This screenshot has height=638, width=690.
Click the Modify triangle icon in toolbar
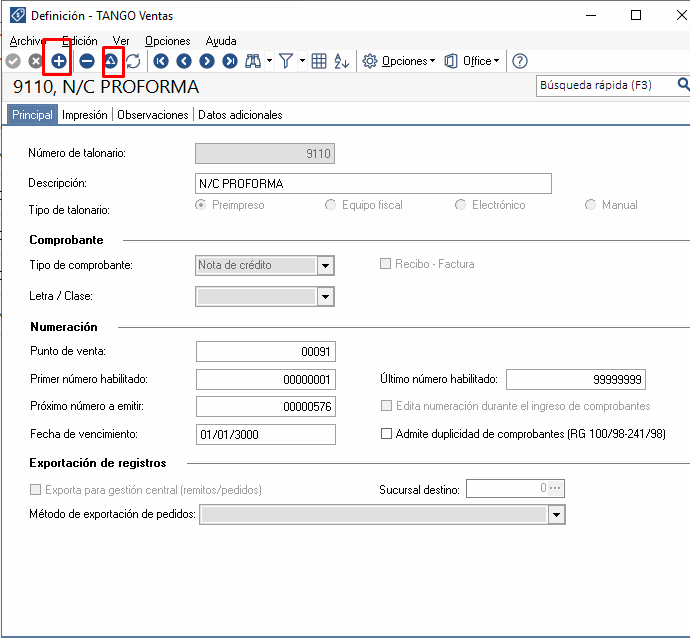(111, 61)
